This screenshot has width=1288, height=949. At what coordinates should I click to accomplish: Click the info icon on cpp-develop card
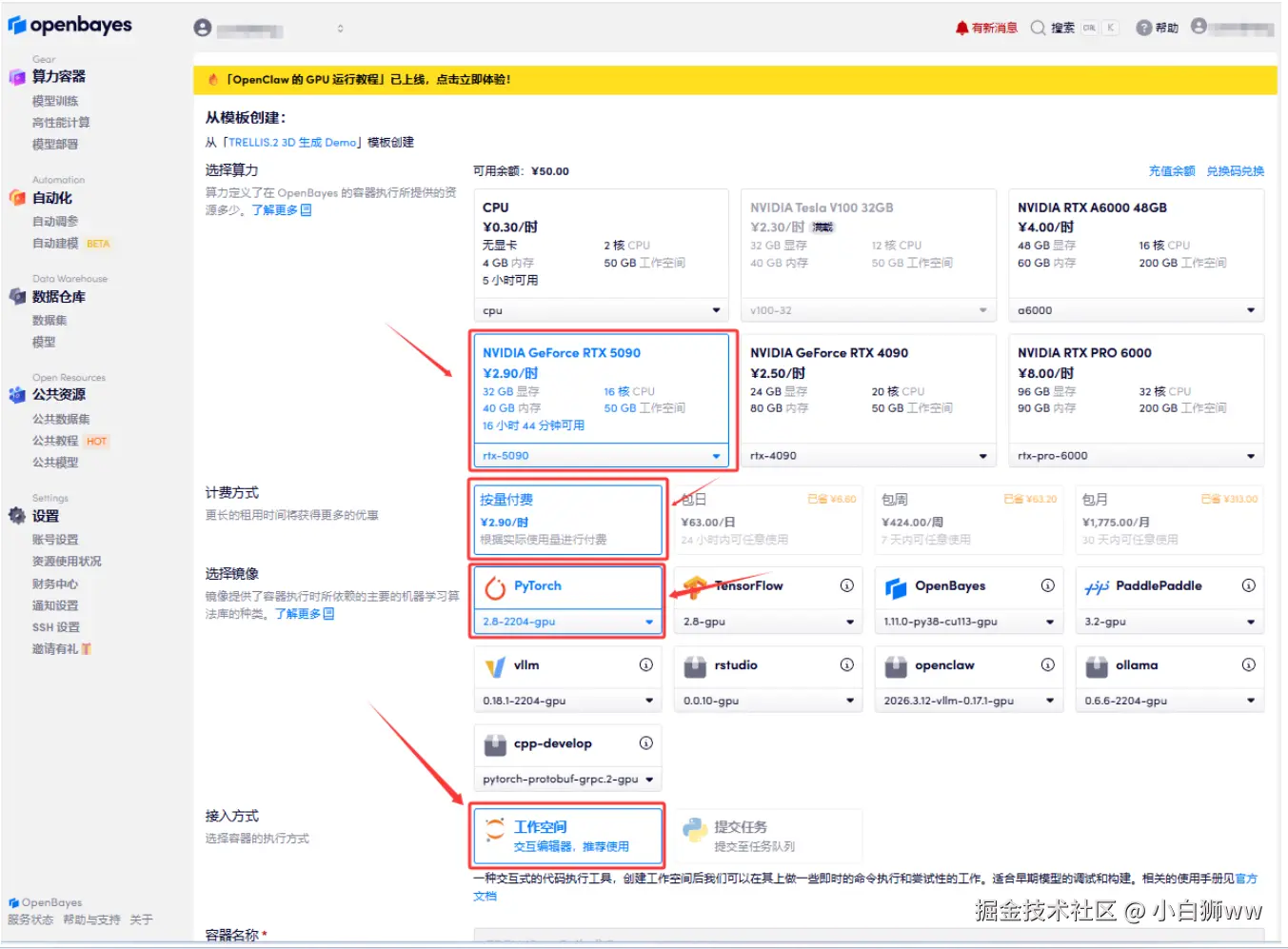tap(645, 742)
